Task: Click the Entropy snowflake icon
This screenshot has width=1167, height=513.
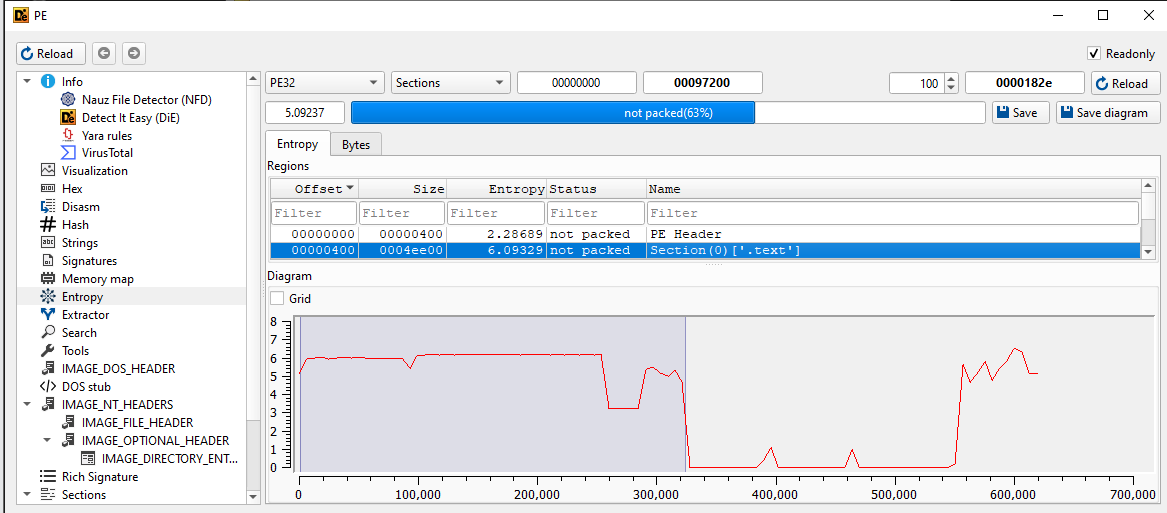Action: pyautogui.click(x=48, y=296)
